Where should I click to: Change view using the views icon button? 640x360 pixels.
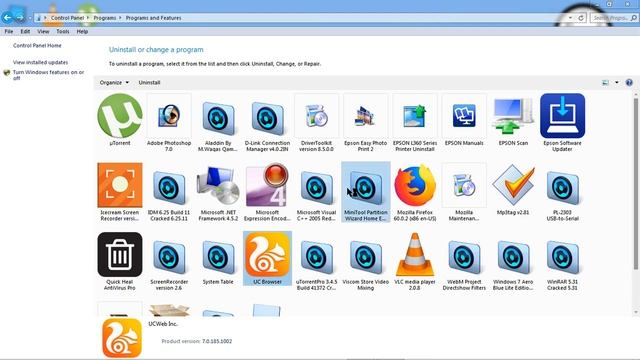(606, 82)
